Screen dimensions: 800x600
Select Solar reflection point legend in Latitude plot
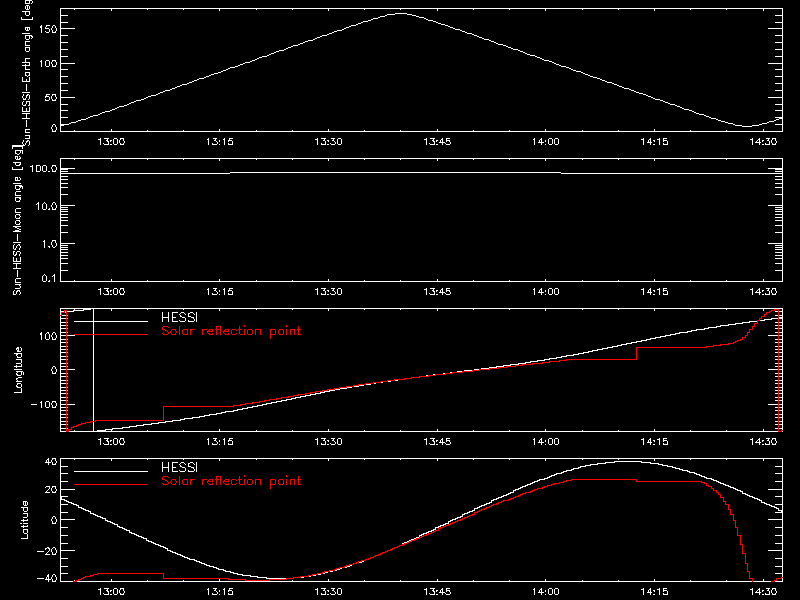click(x=231, y=481)
